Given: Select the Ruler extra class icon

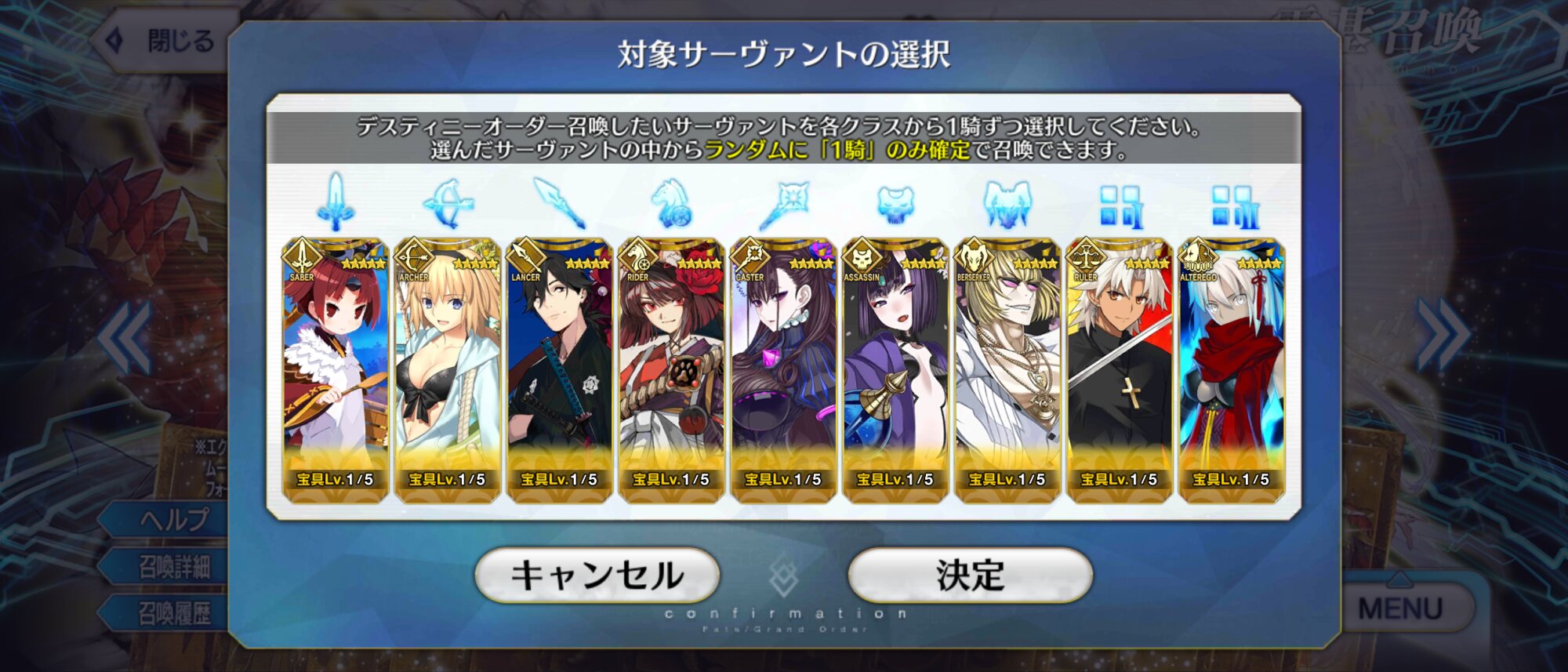Looking at the screenshot, I should coord(1120,206).
